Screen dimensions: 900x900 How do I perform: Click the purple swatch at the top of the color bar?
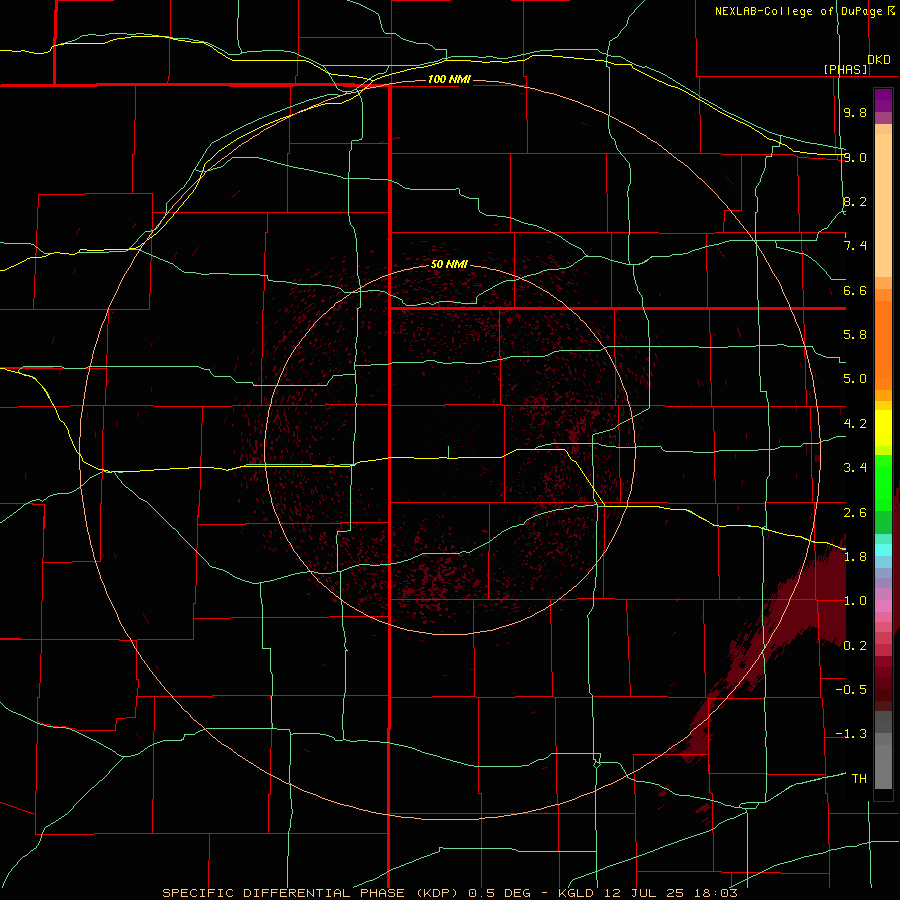point(883,100)
